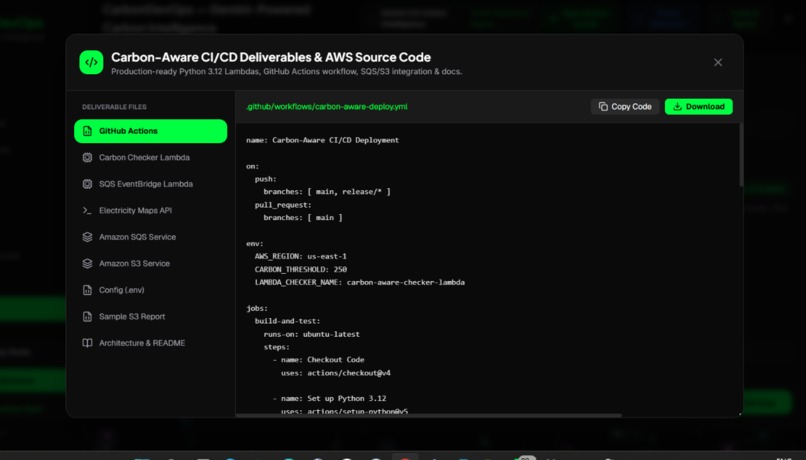Click the 'push:' line in the code
The width and height of the screenshot is (806, 460).
point(266,179)
